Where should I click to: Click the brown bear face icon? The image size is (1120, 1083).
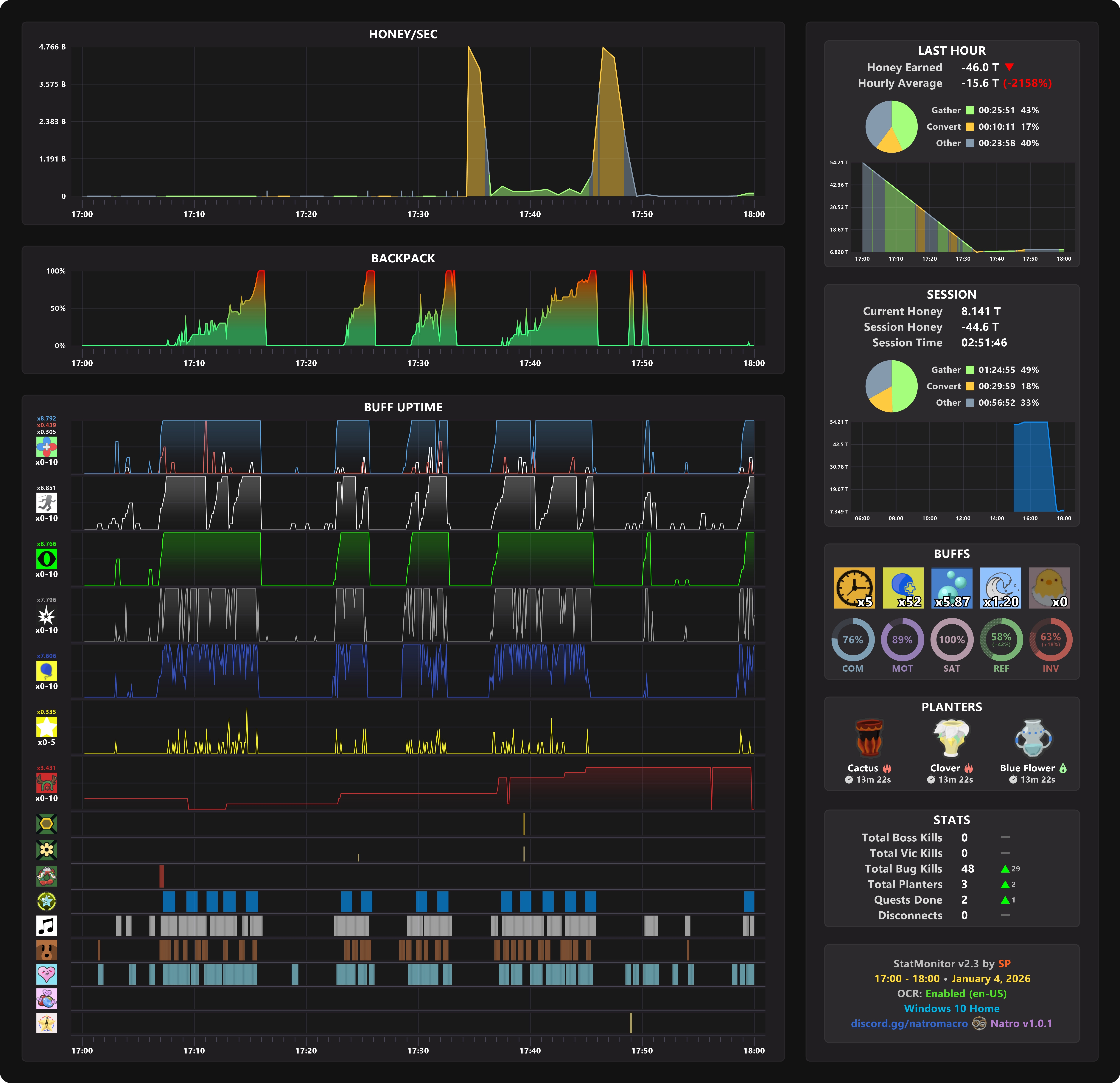(x=46, y=950)
